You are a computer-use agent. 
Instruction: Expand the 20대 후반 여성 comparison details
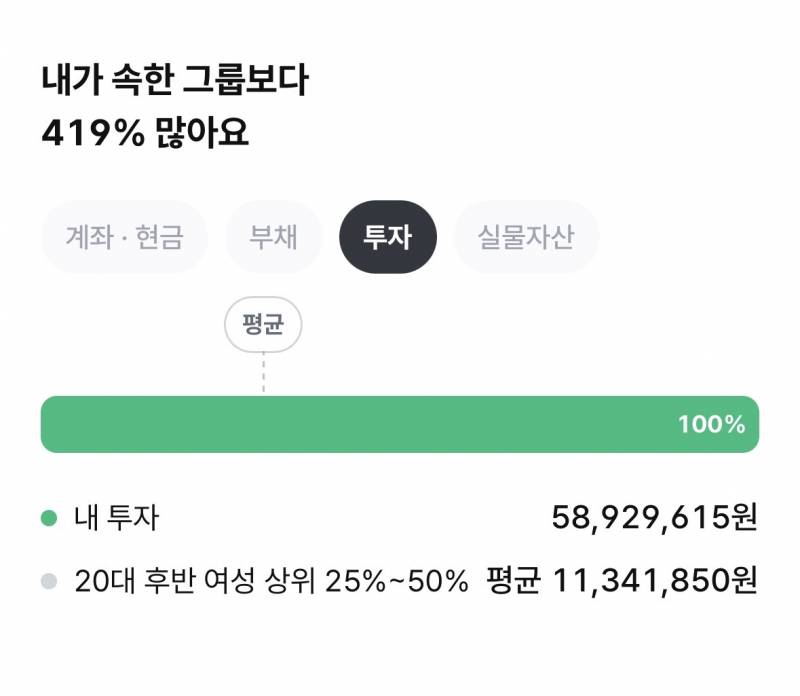coord(270,578)
